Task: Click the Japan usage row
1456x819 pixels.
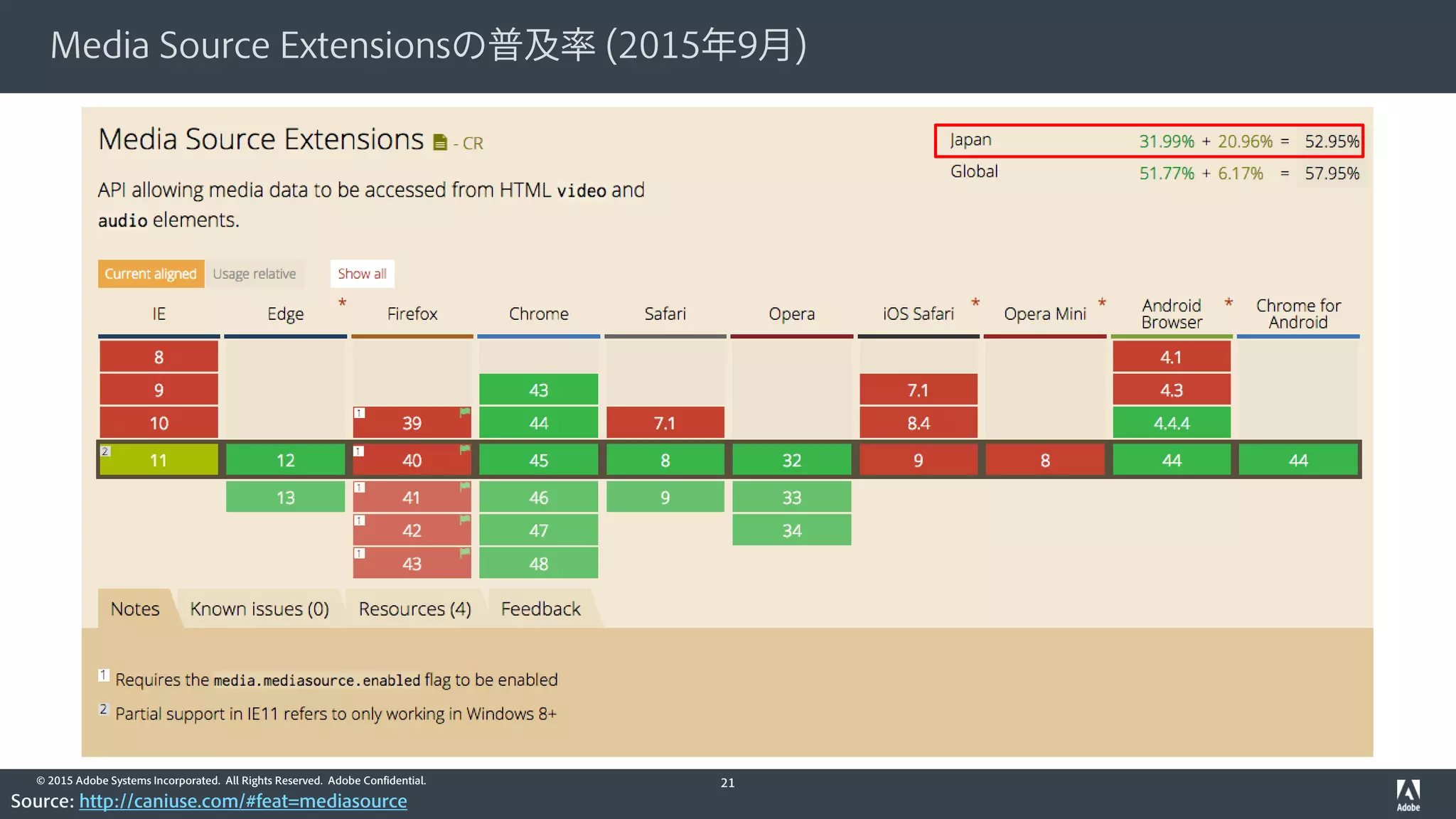Action: click(x=1149, y=141)
